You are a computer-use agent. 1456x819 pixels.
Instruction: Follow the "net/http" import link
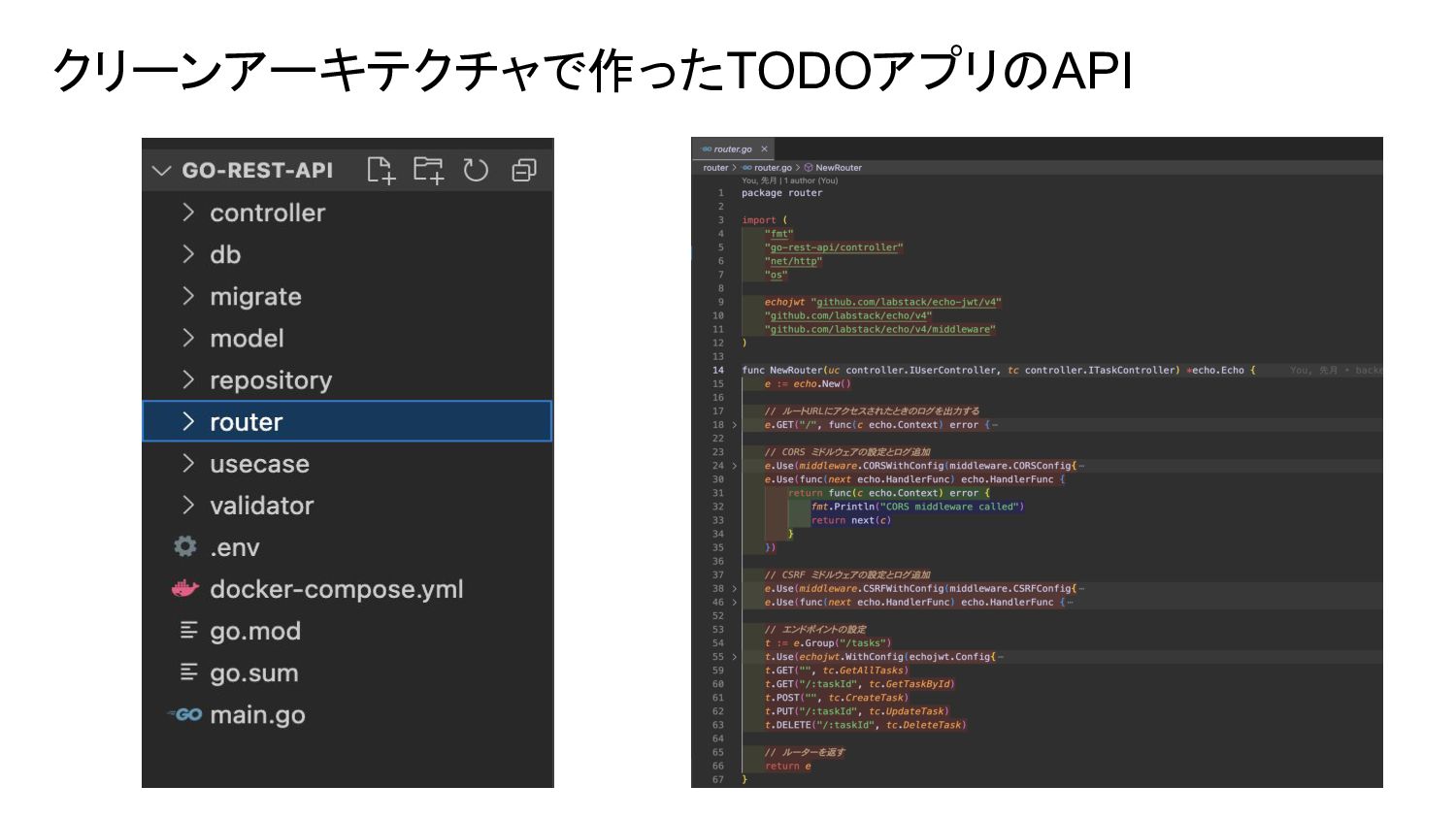[793, 261]
